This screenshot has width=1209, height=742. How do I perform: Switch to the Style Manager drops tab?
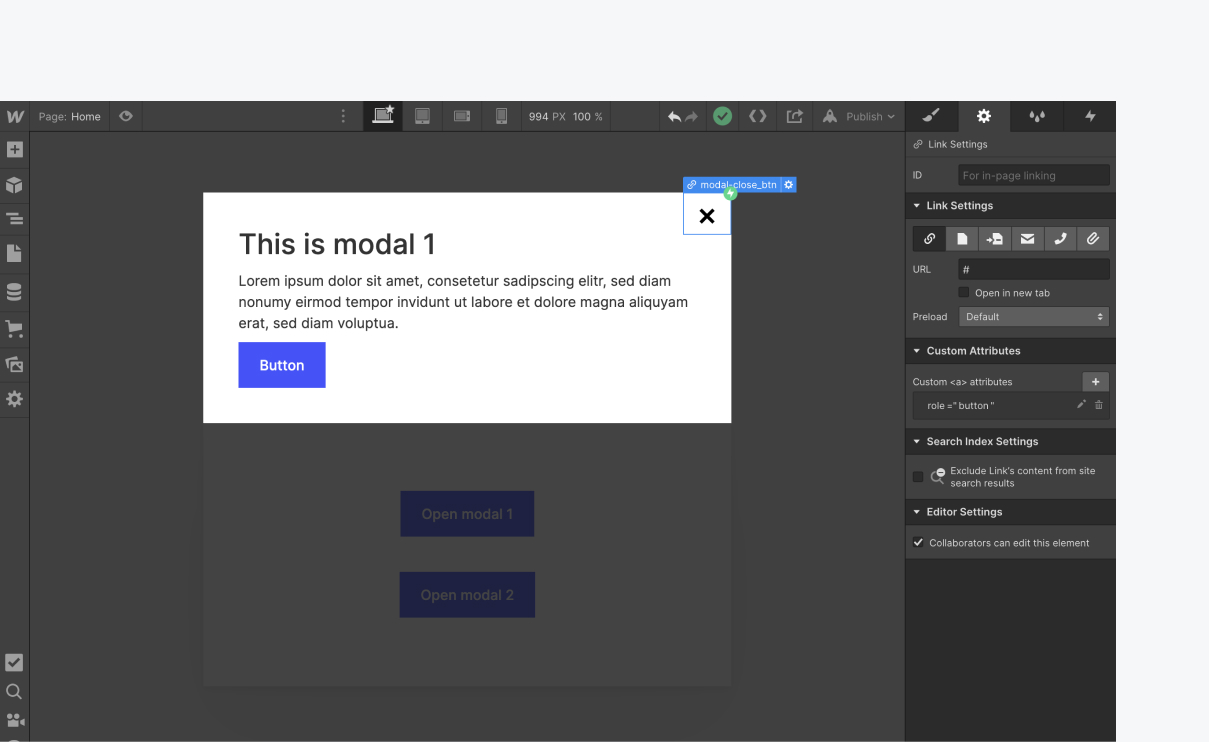coord(1037,116)
